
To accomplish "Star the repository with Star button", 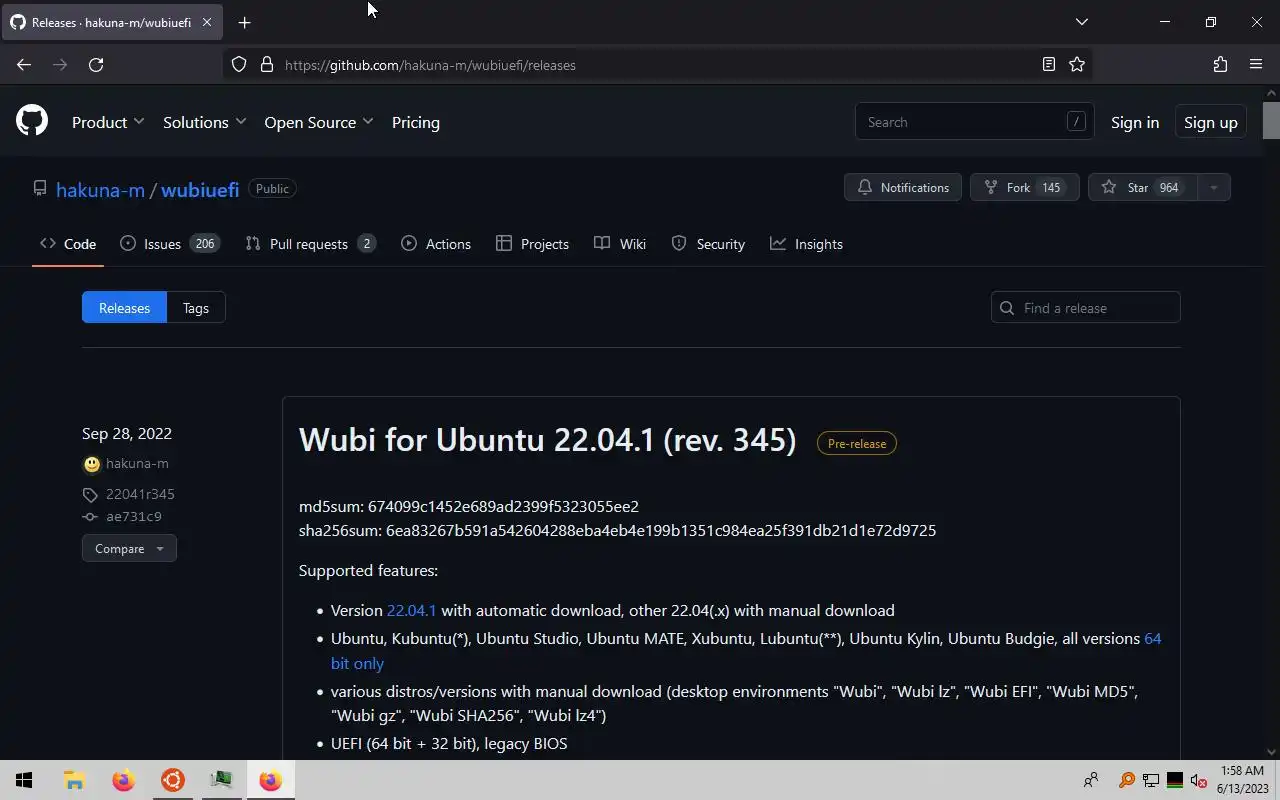I will pyautogui.click(x=1142, y=188).
